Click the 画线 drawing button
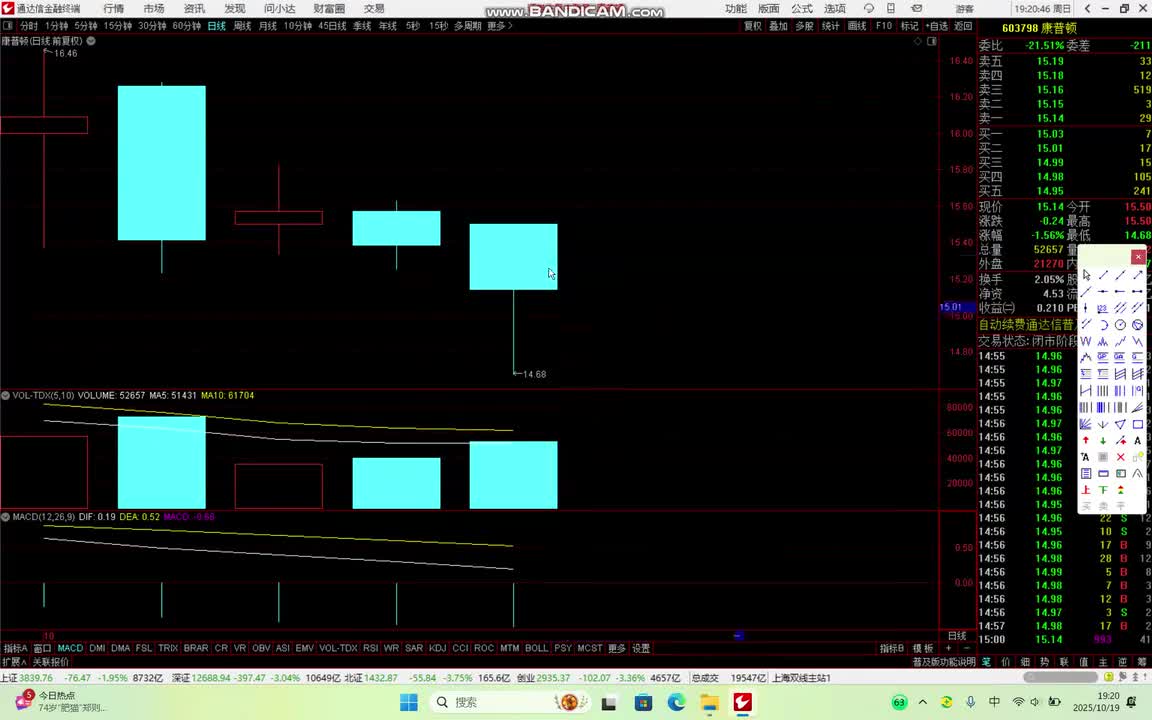 pyautogui.click(x=857, y=26)
